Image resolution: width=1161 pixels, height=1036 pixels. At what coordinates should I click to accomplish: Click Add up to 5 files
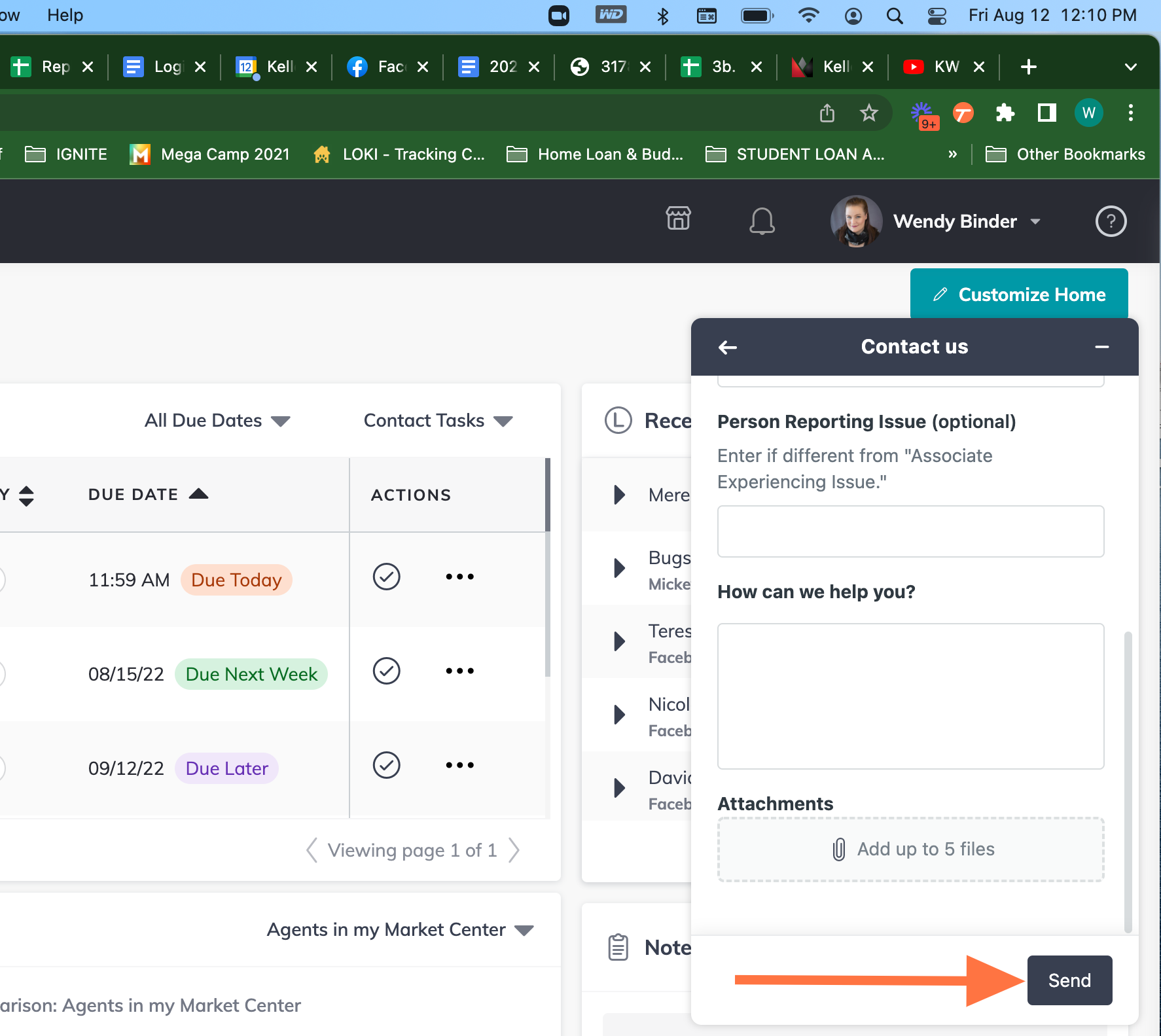click(x=911, y=849)
